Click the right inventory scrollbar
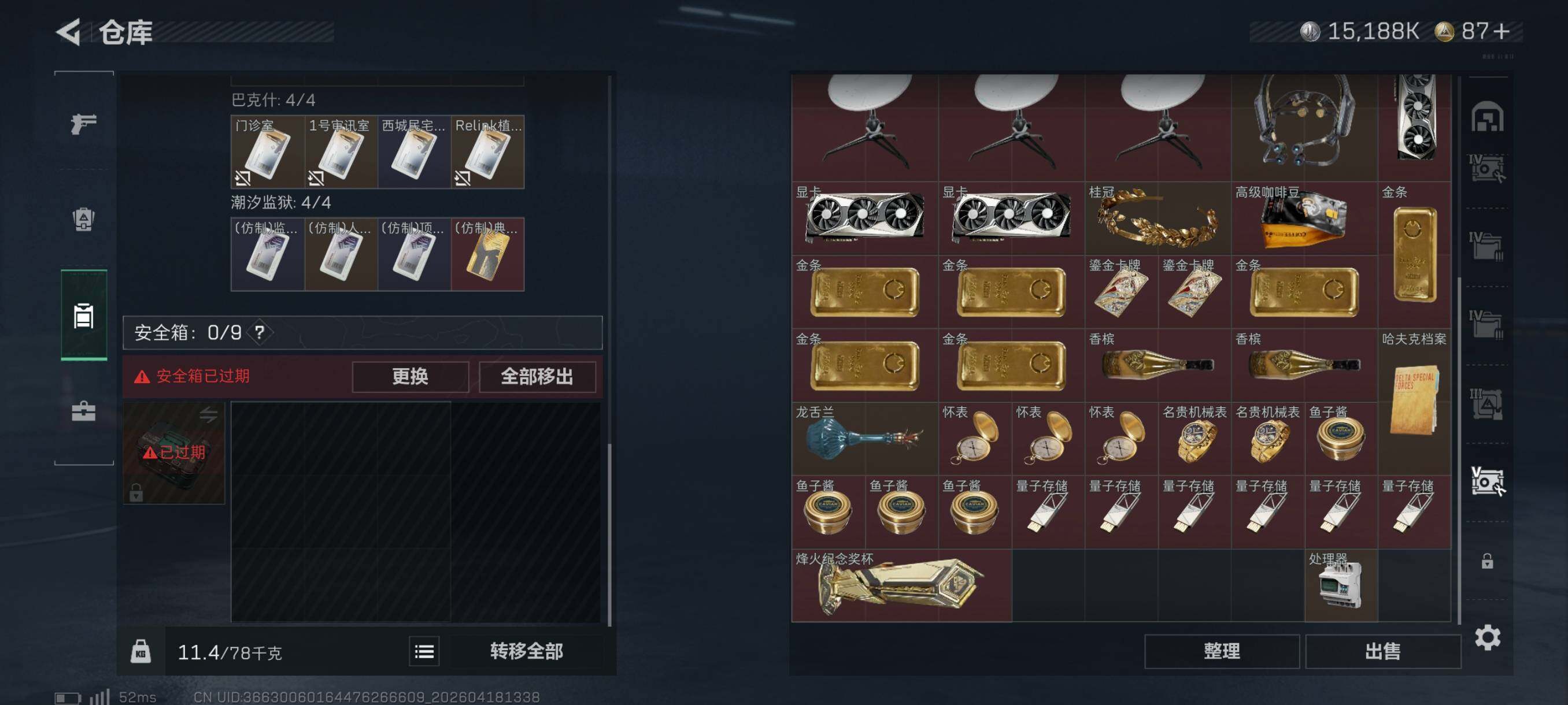 [x=1460, y=450]
